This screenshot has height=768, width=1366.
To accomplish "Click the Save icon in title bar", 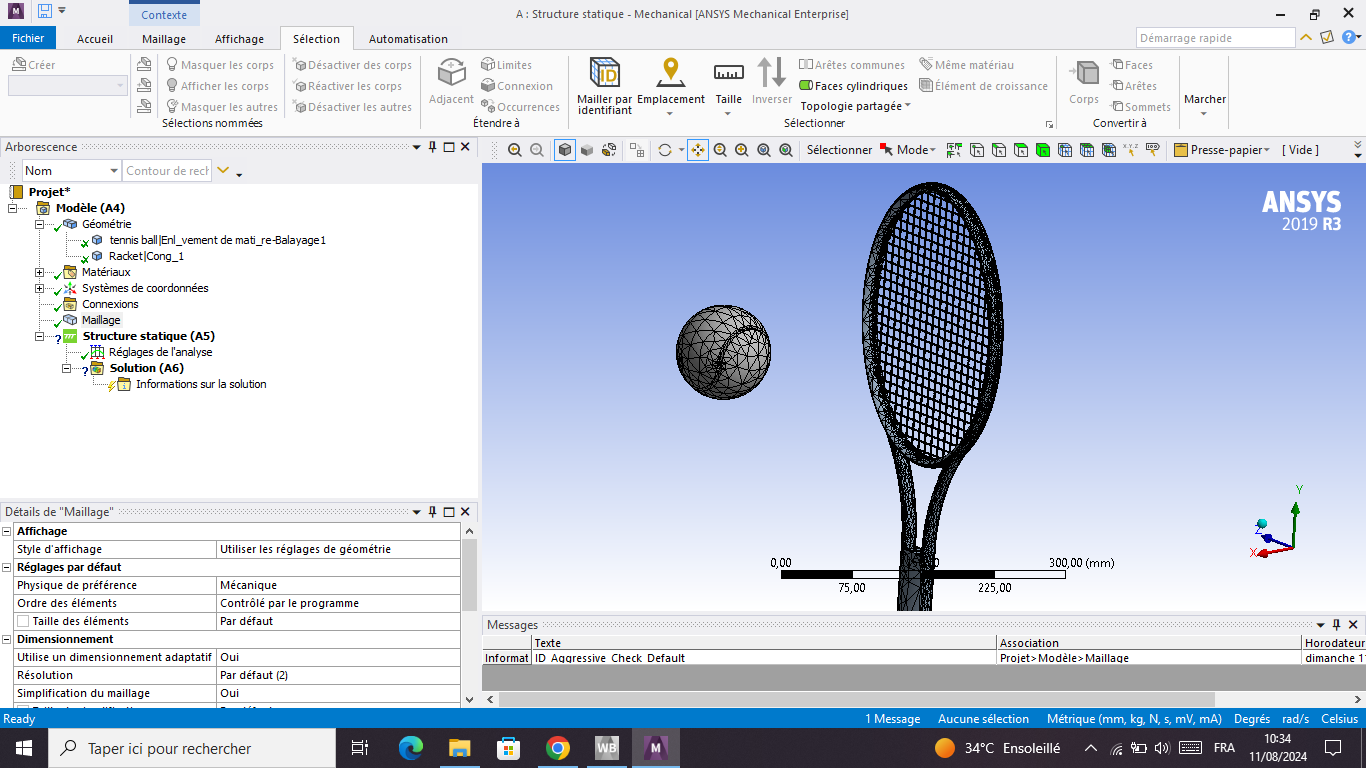I will click(44, 11).
